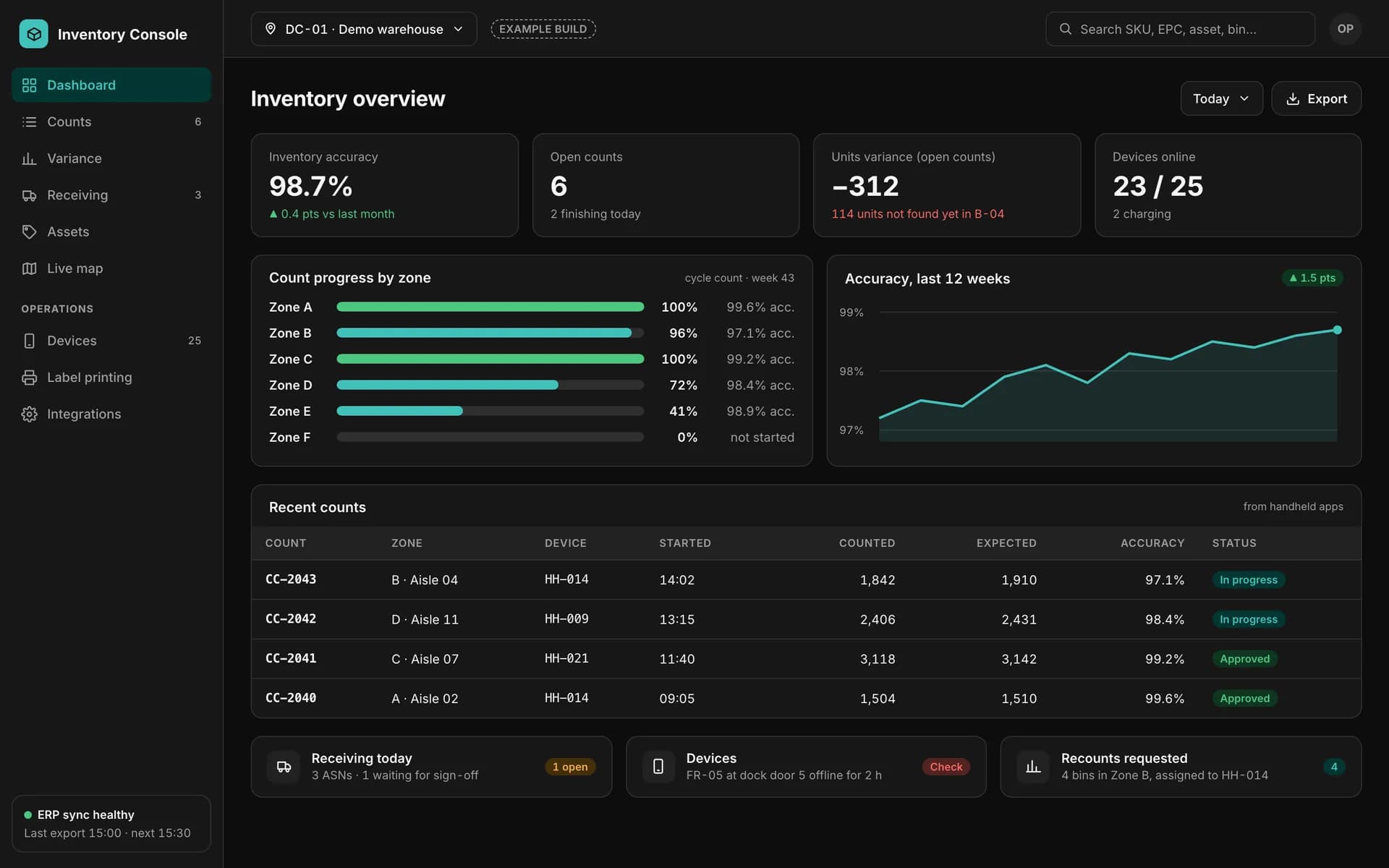This screenshot has width=1389, height=868.
Task: Click the Check badge on Devices card
Action: pos(946,767)
